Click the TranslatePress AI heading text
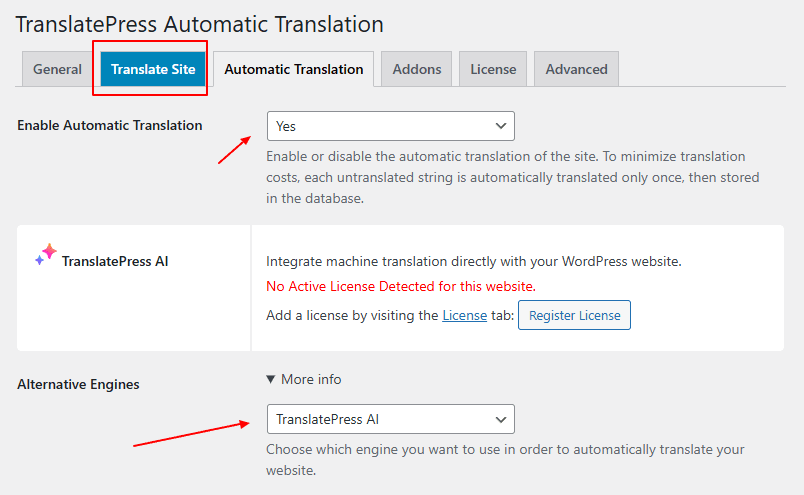 115,261
